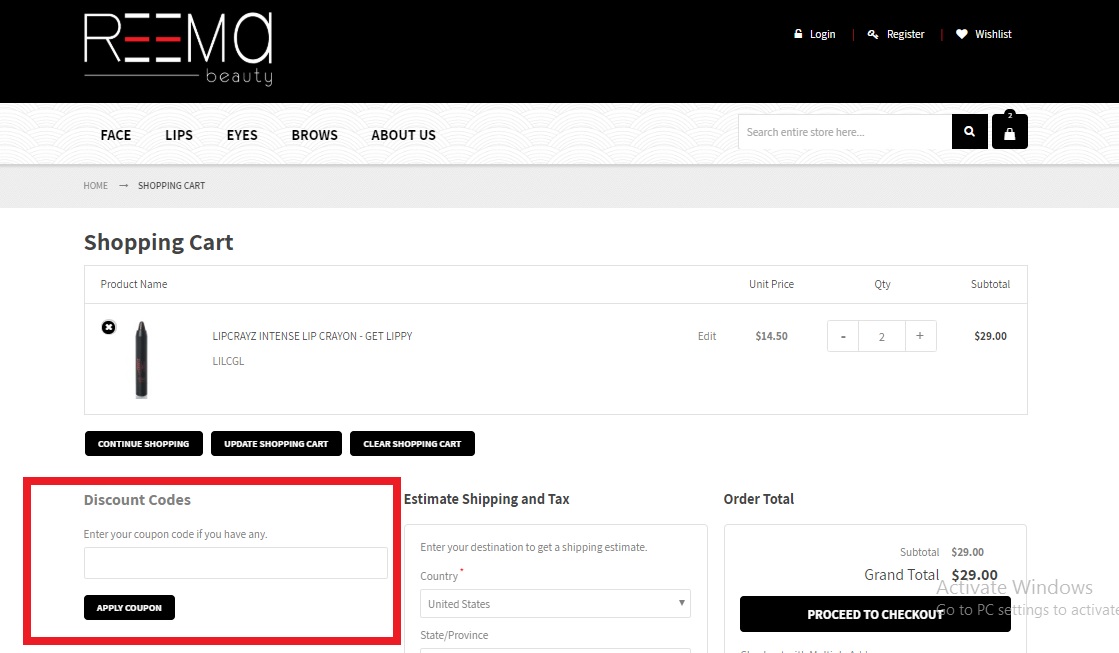Click the Reema Beauty logo
Image resolution: width=1119 pixels, height=653 pixels.
pos(178,49)
